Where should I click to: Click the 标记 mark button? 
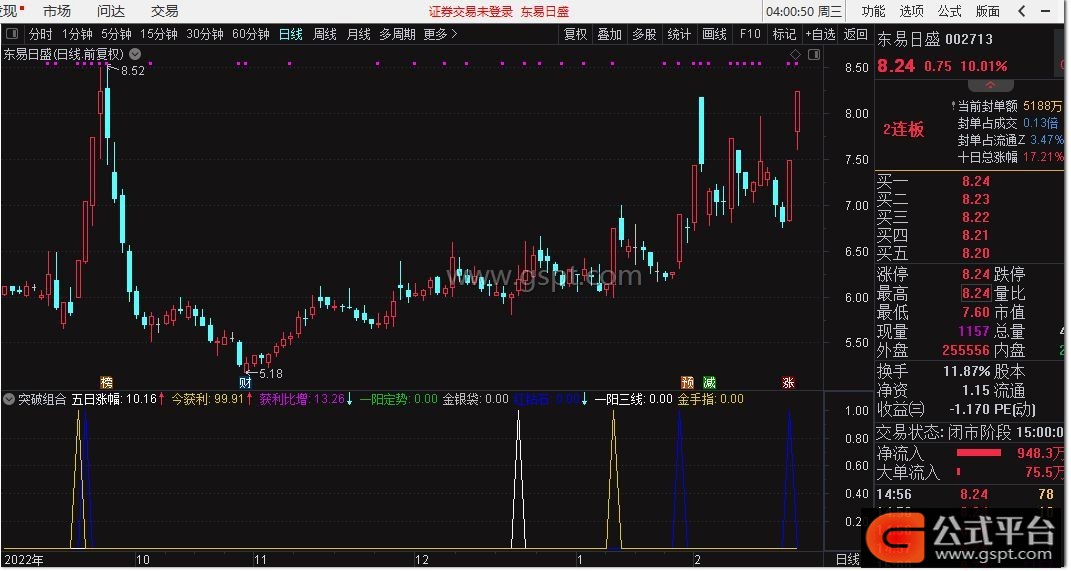784,34
